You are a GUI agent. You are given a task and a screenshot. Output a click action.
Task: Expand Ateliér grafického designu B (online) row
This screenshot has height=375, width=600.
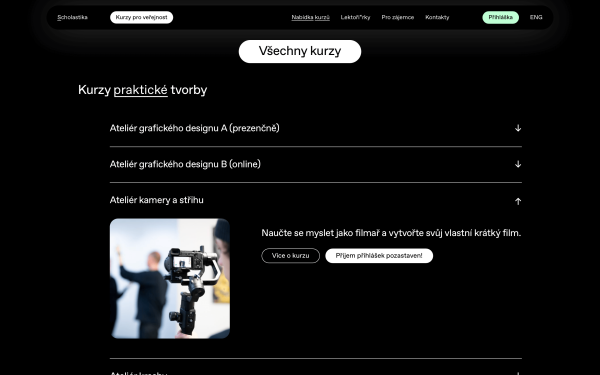click(316, 164)
